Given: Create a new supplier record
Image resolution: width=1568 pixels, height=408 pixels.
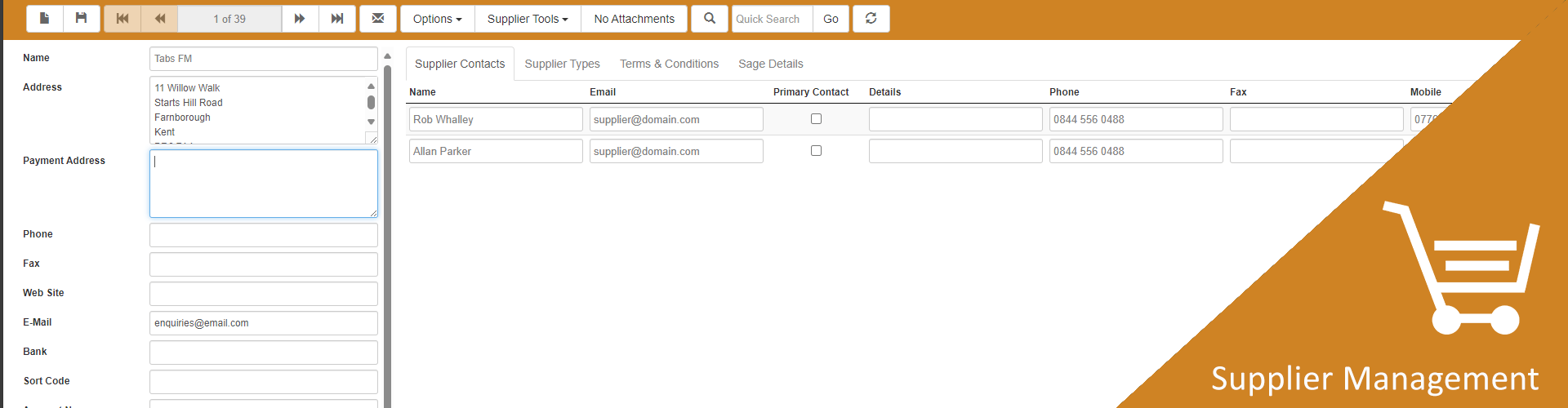Looking at the screenshot, I should [45, 19].
